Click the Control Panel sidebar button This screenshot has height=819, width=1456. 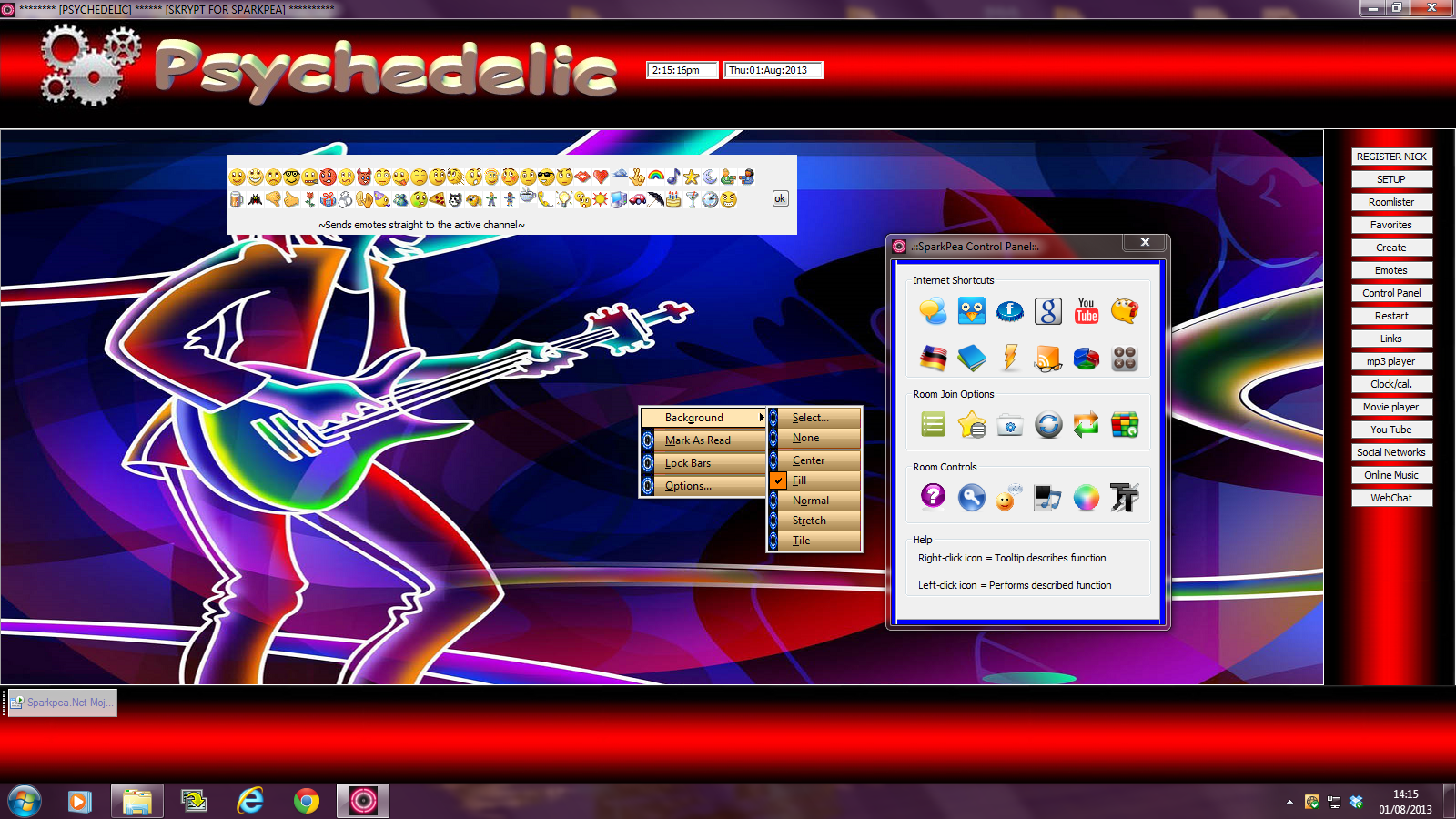(x=1391, y=293)
